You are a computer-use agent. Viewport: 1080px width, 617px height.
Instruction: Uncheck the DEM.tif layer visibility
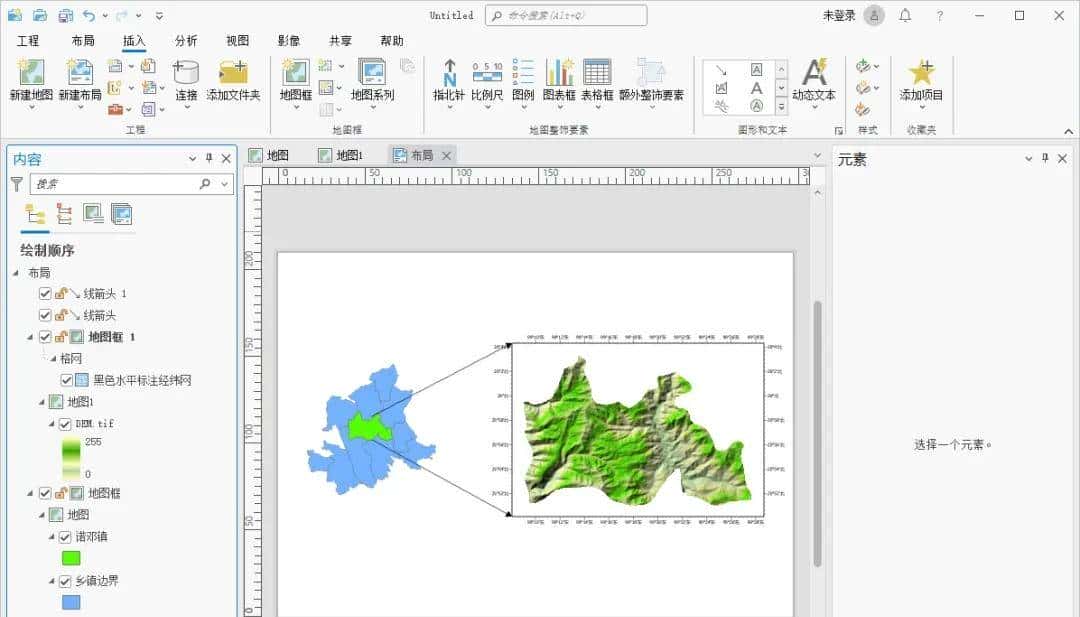(x=64, y=423)
